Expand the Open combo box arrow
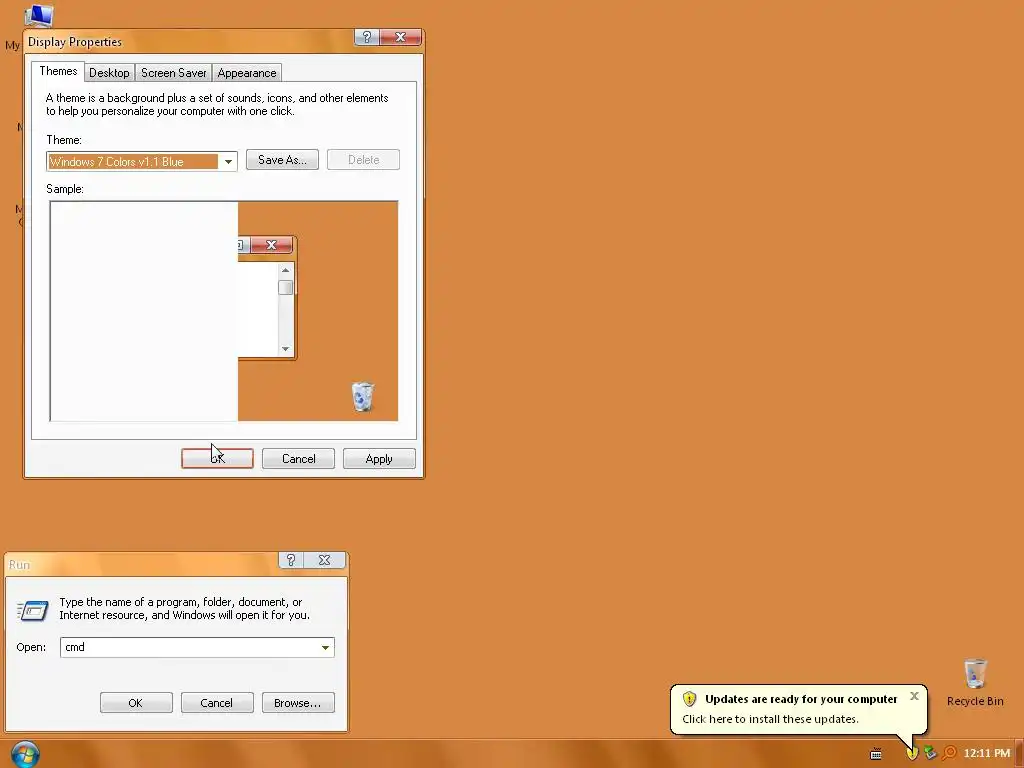The height and width of the screenshot is (768, 1024). pyautogui.click(x=325, y=647)
